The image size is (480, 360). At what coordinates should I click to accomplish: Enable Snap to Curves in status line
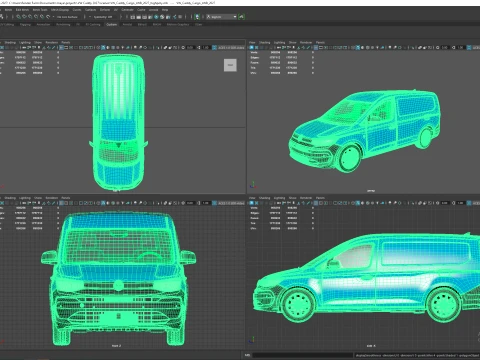pyautogui.click(x=24, y=17)
